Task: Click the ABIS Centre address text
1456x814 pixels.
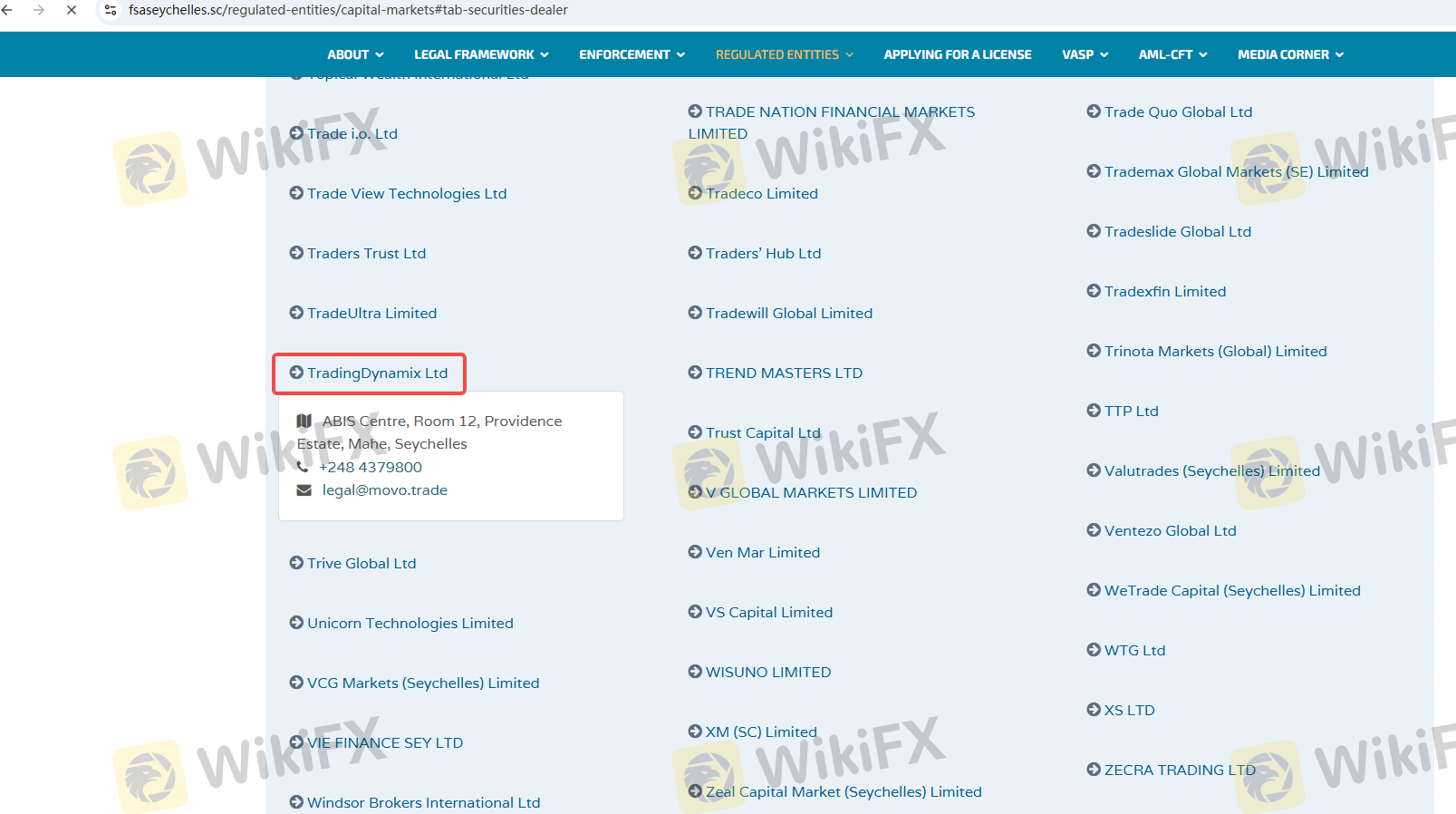Action: tap(429, 432)
